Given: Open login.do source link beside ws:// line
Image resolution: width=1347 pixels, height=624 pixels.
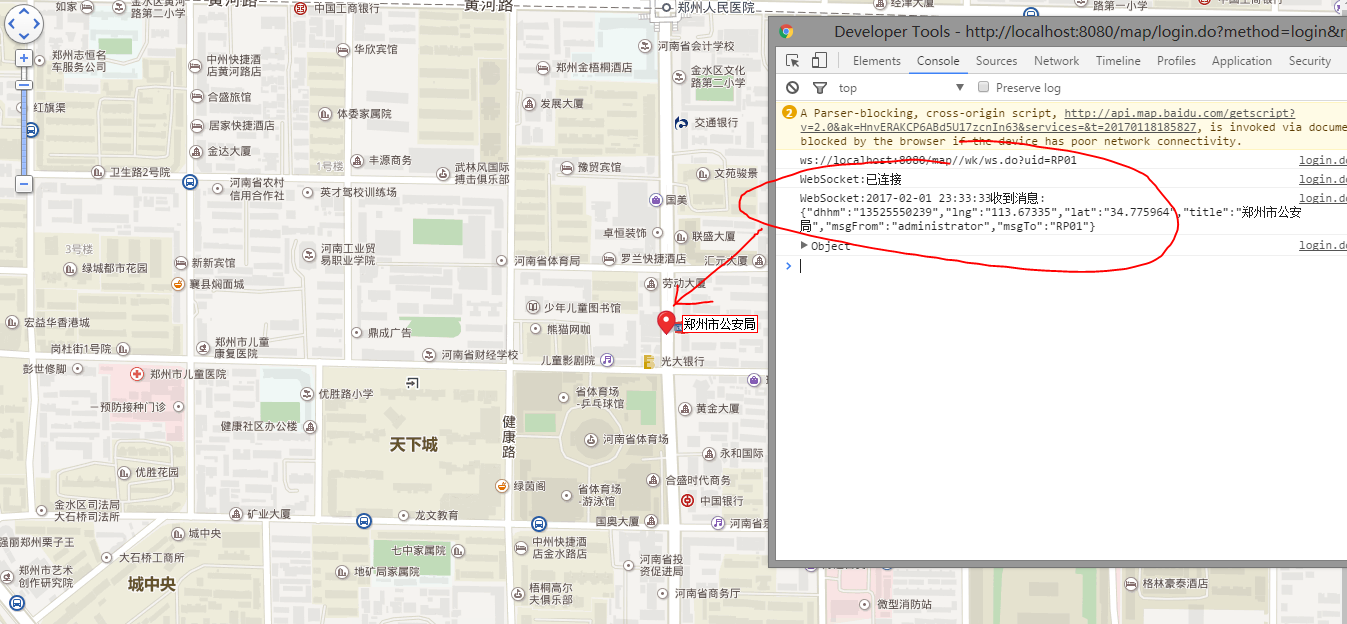Looking at the screenshot, I should [x=1323, y=160].
